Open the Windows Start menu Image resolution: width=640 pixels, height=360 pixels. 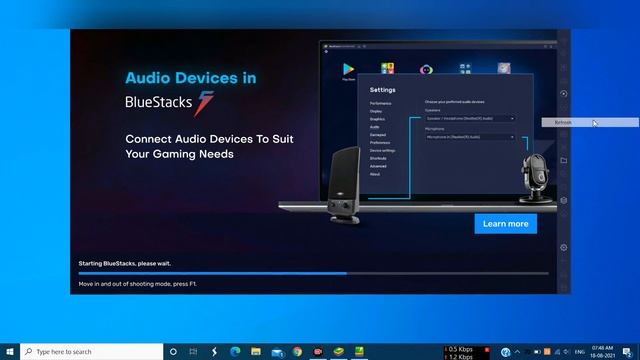10,351
